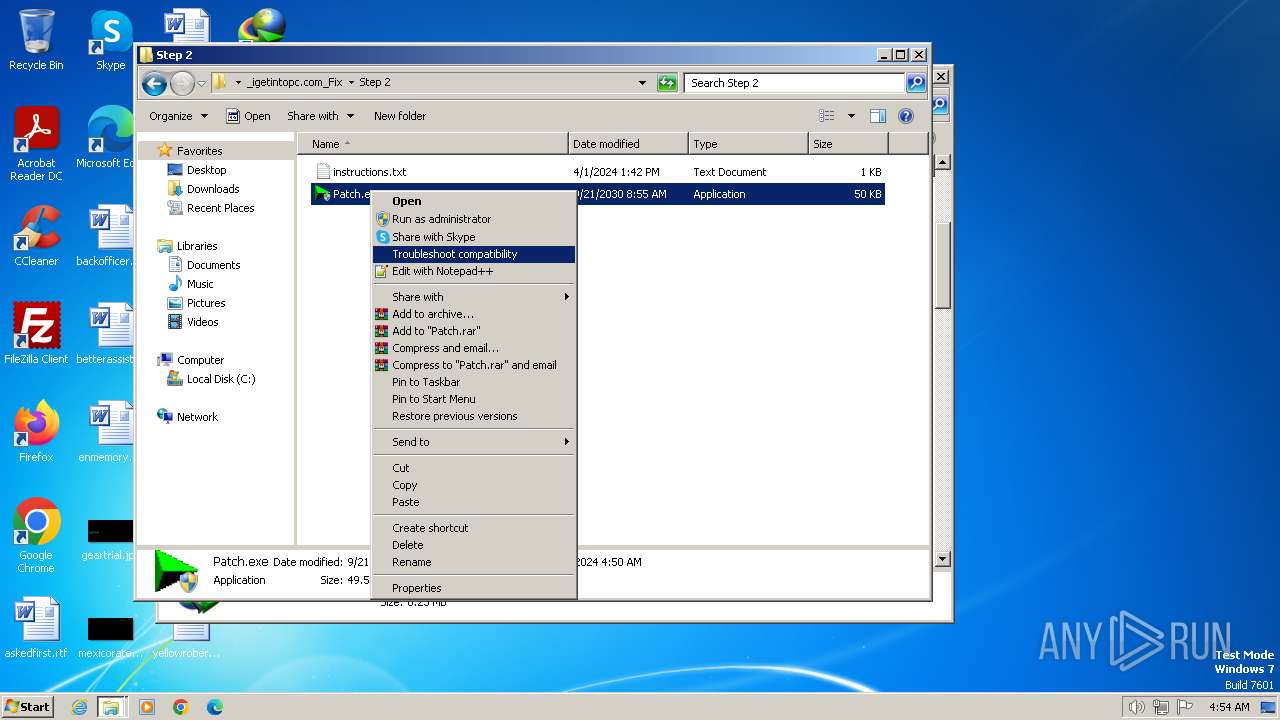This screenshot has height=720, width=1280.
Task: Open Local Disk (C:)
Action: [x=220, y=379]
